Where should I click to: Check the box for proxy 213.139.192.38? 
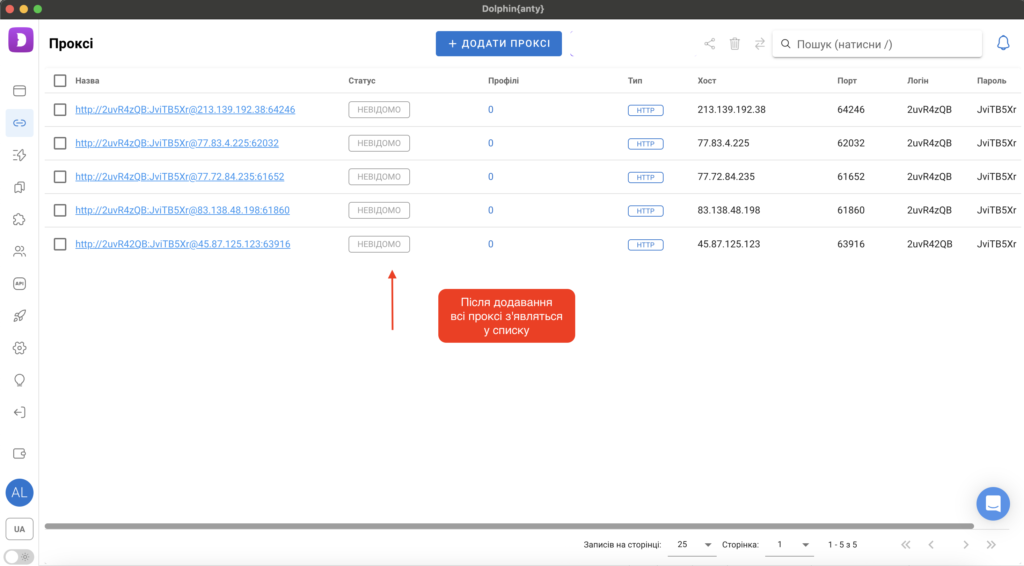[x=60, y=110]
